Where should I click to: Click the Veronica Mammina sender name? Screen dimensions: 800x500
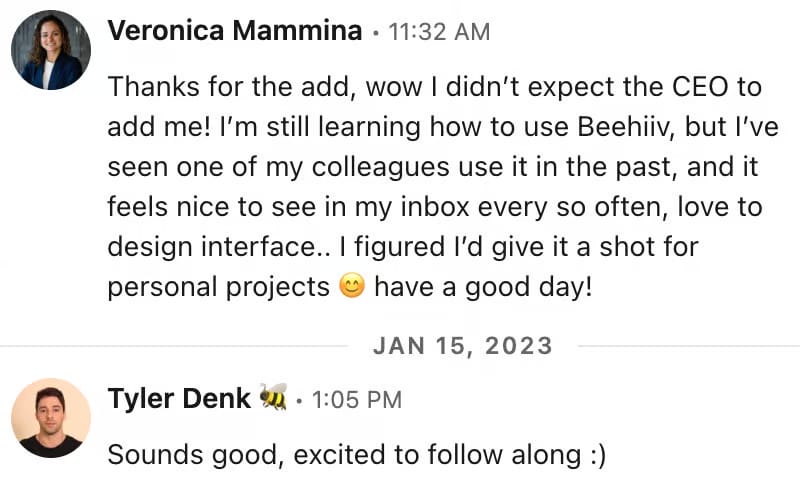(x=234, y=32)
